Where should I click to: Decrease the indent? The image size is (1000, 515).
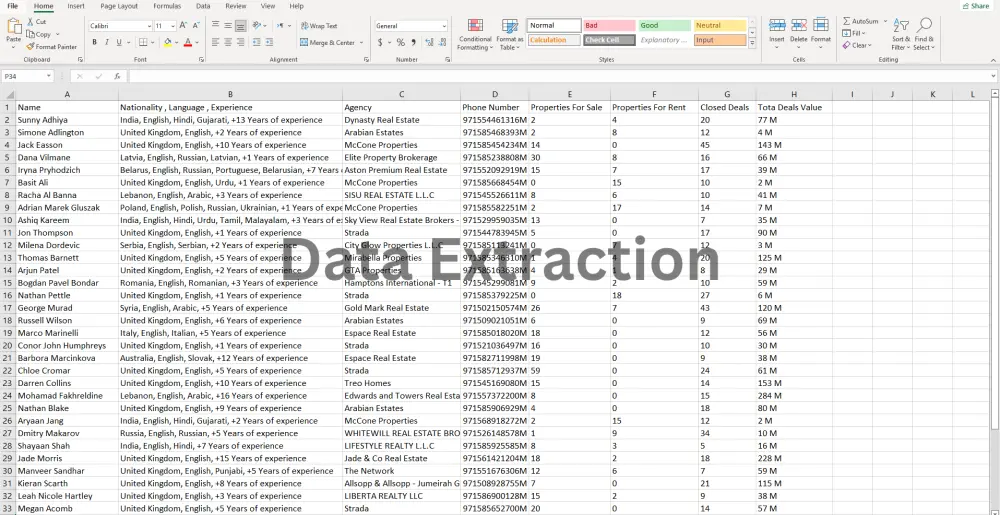(x=256, y=42)
